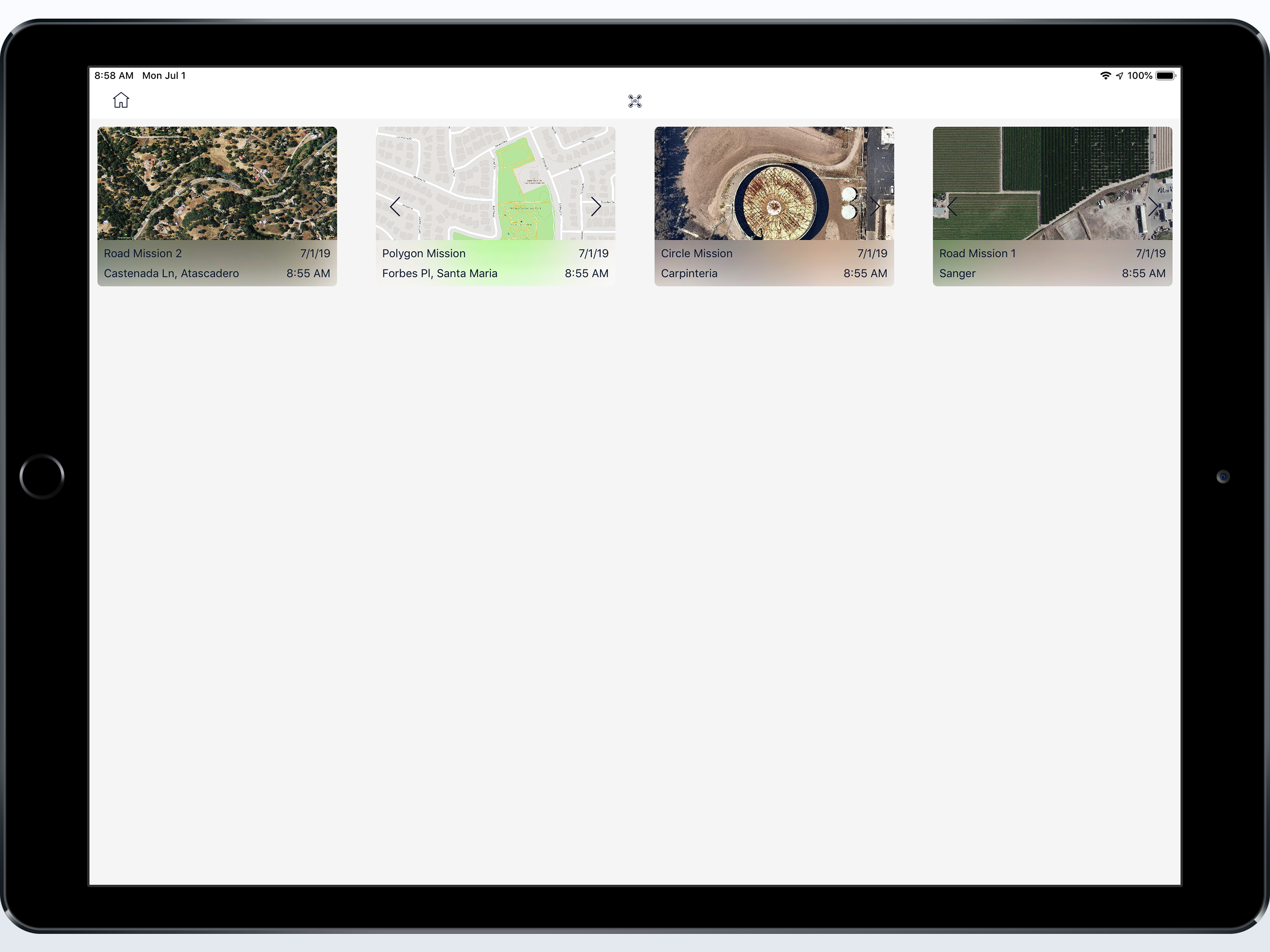Tap the Castenada Ln, Atascadero location text

(x=171, y=273)
